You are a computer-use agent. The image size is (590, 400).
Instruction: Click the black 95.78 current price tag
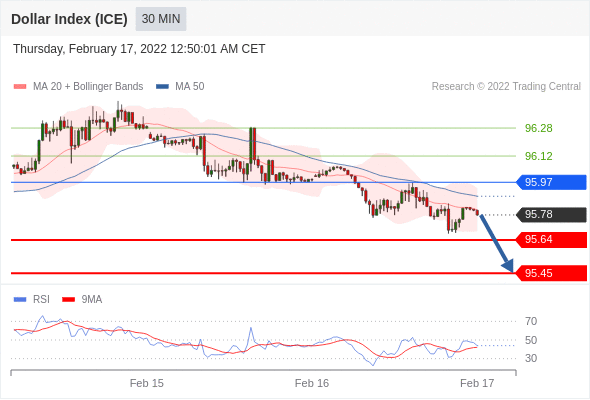(x=551, y=214)
